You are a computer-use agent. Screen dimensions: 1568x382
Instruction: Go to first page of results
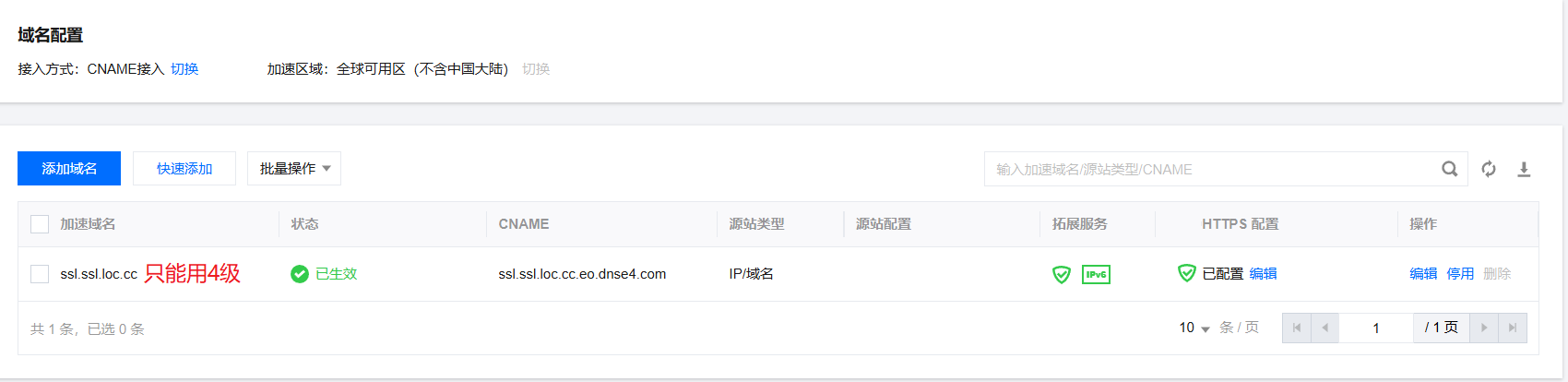coord(1296,328)
